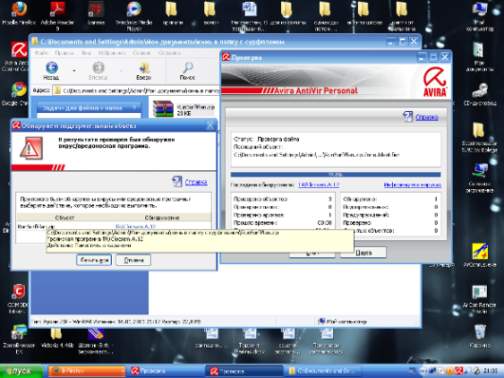Open the Google Chrome desktop icon
Screen dimensions: 504x378
18,93
